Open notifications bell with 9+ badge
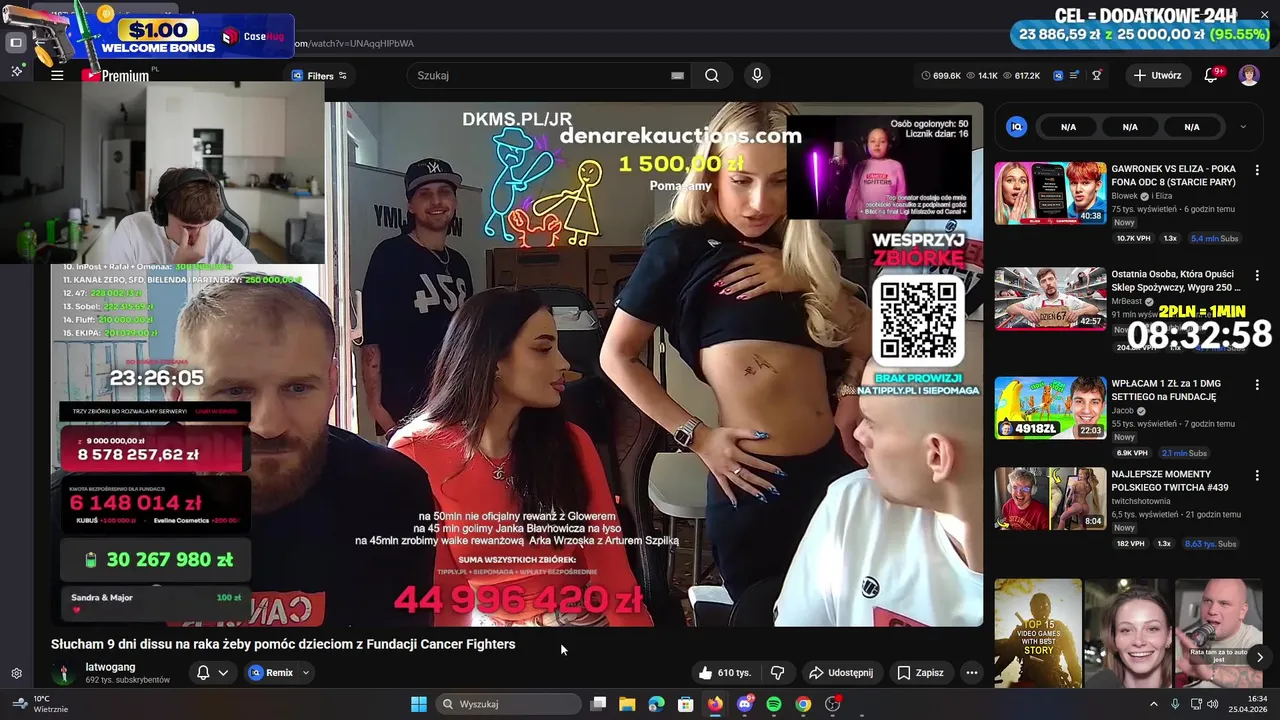Screen dimensions: 1280x720 [1213, 75]
